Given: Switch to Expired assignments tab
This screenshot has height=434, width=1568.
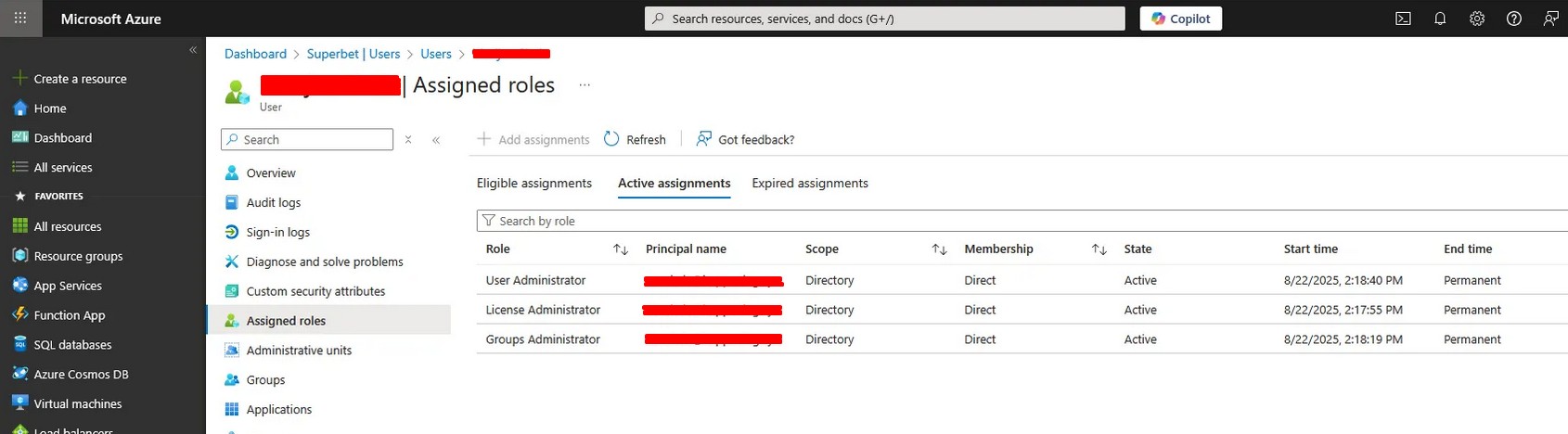Looking at the screenshot, I should click(809, 184).
